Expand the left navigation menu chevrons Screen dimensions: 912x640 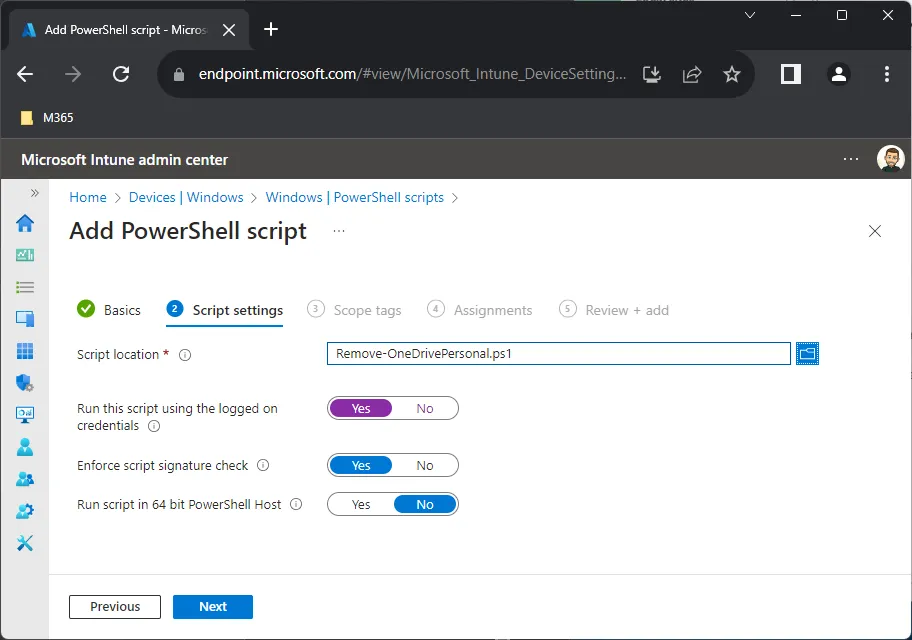click(x=35, y=193)
